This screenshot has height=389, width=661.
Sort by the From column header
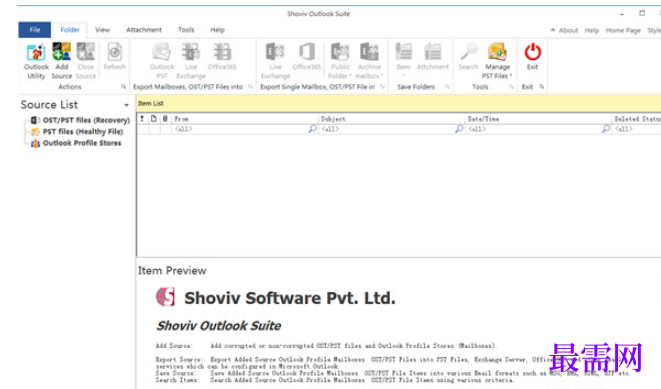[x=245, y=119]
